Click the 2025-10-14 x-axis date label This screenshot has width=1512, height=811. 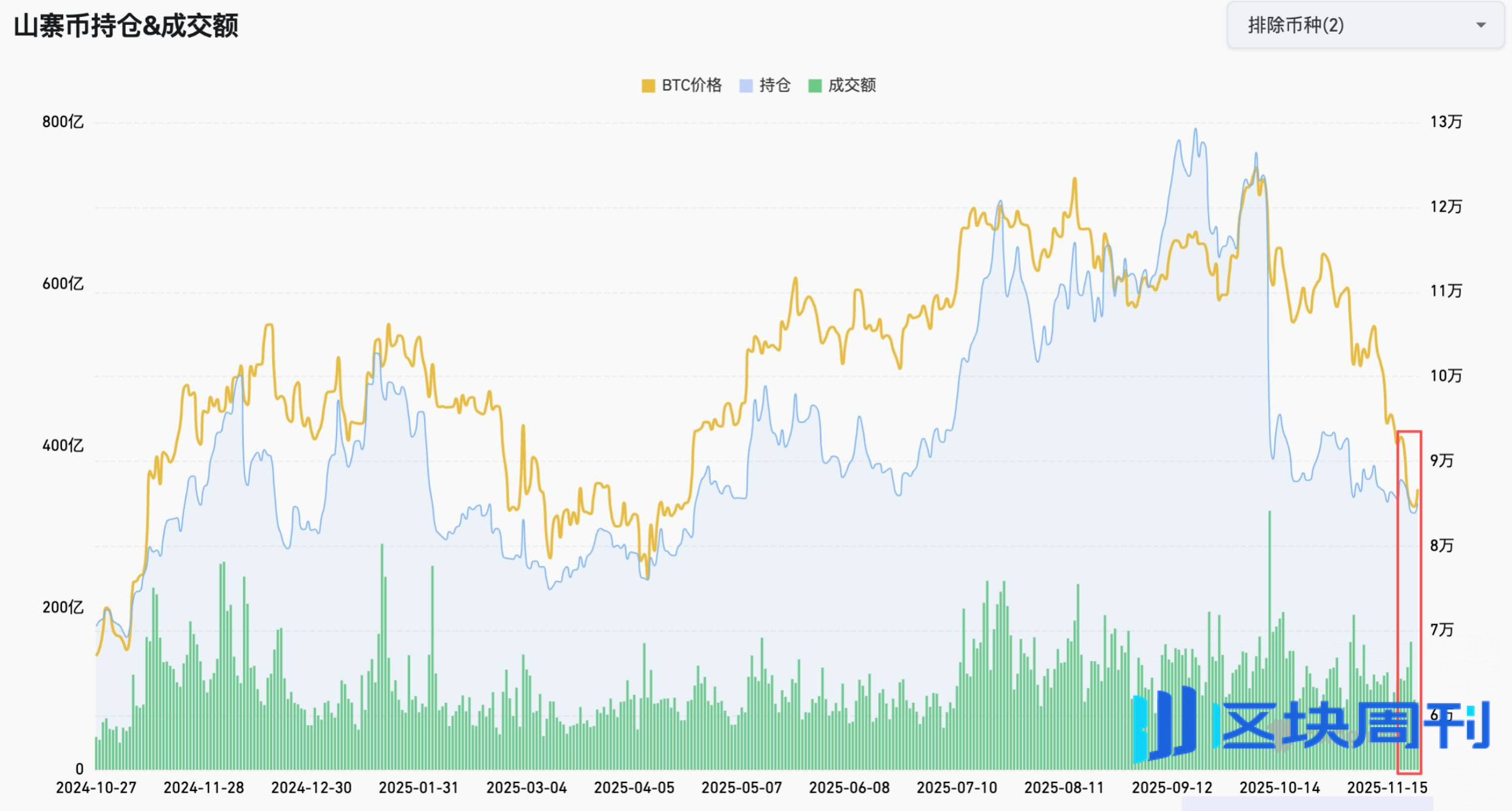point(1279,788)
